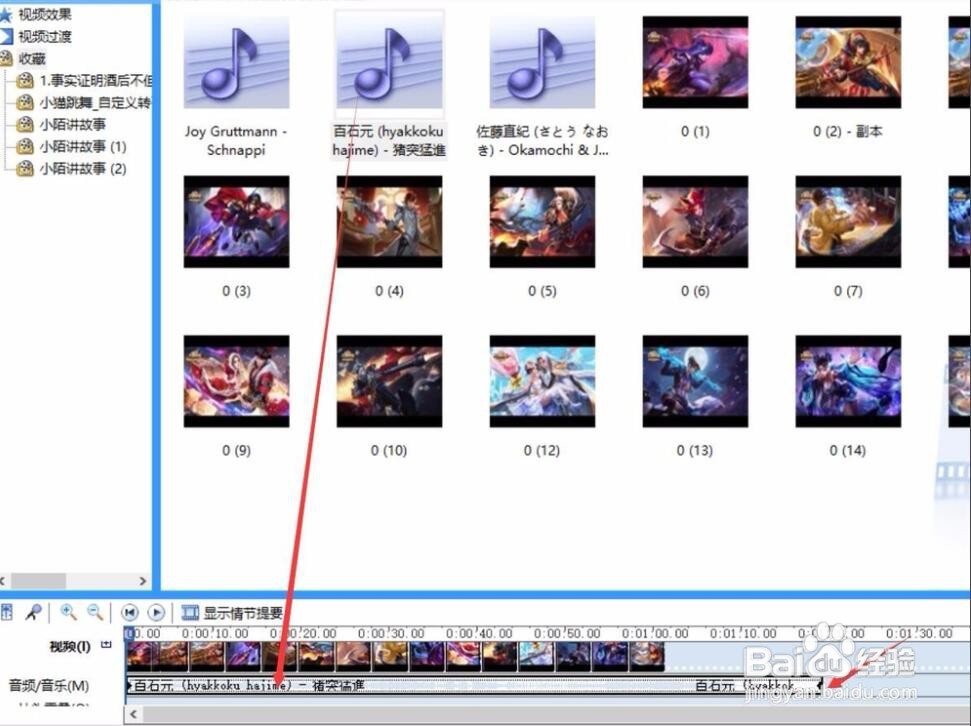
Task: Zoom out the timeline
Action: click(x=95, y=613)
